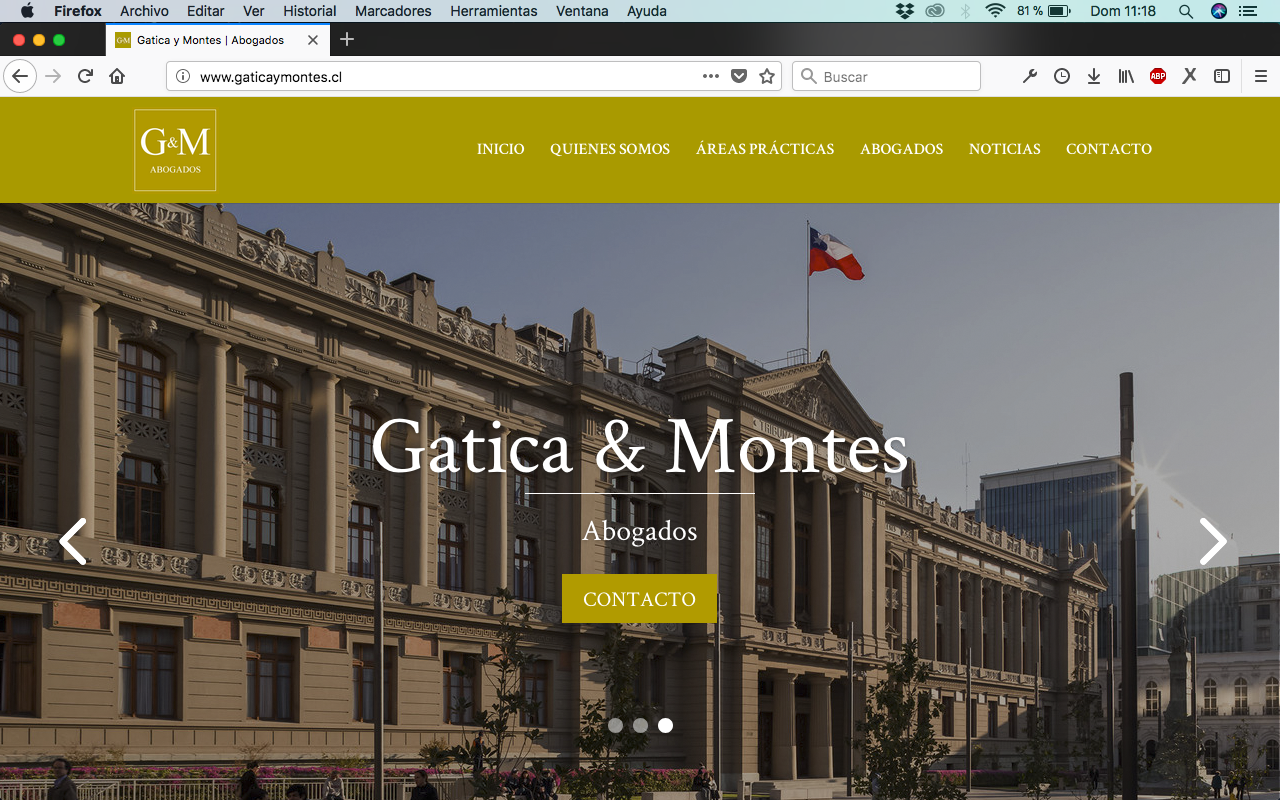The width and height of the screenshot is (1280, 800).
Task: Open the Dropbox menu bar icon
Action: (905, 11)
